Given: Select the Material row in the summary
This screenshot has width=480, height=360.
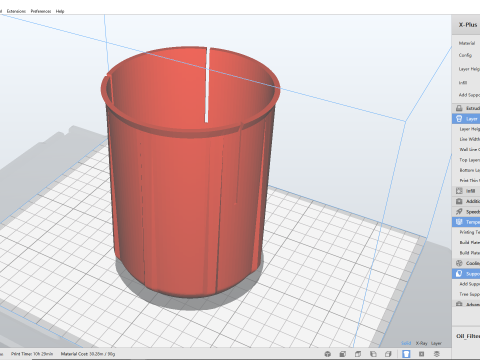Looking at the screenshot, I should [467, 43].
